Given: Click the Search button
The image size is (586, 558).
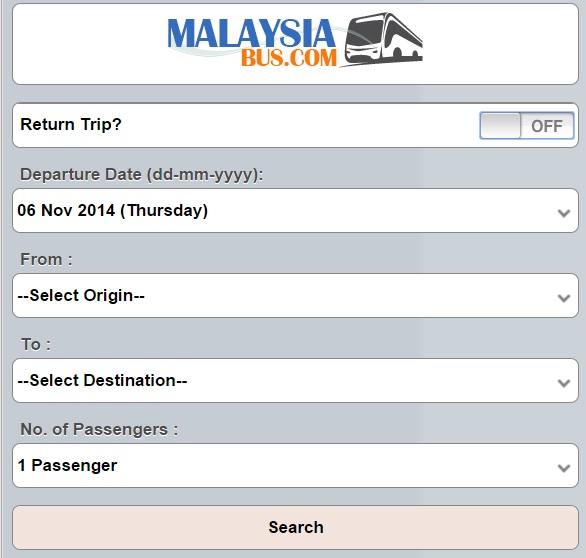Looking at the screenshot, I should pyautogui.click(x=295, y=527).
